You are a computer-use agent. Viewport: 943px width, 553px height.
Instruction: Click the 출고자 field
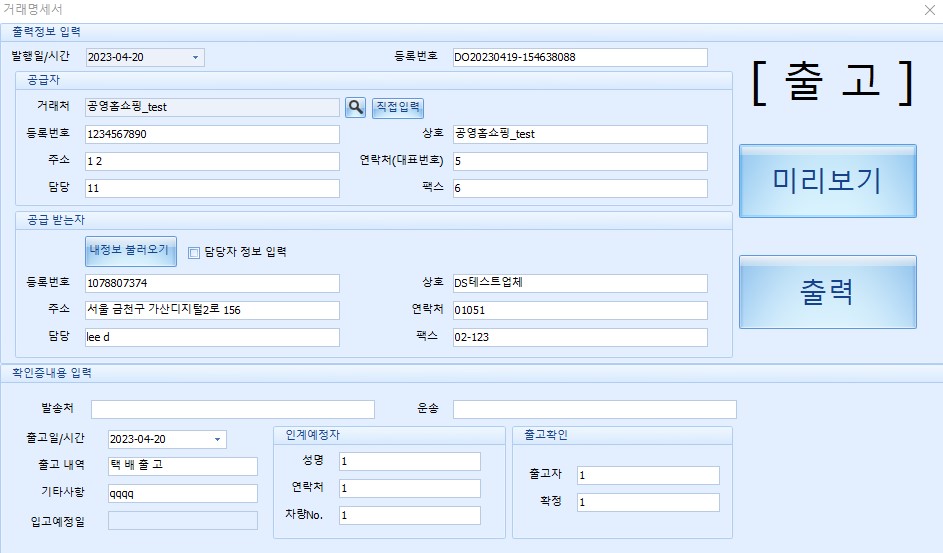[648, 475]
